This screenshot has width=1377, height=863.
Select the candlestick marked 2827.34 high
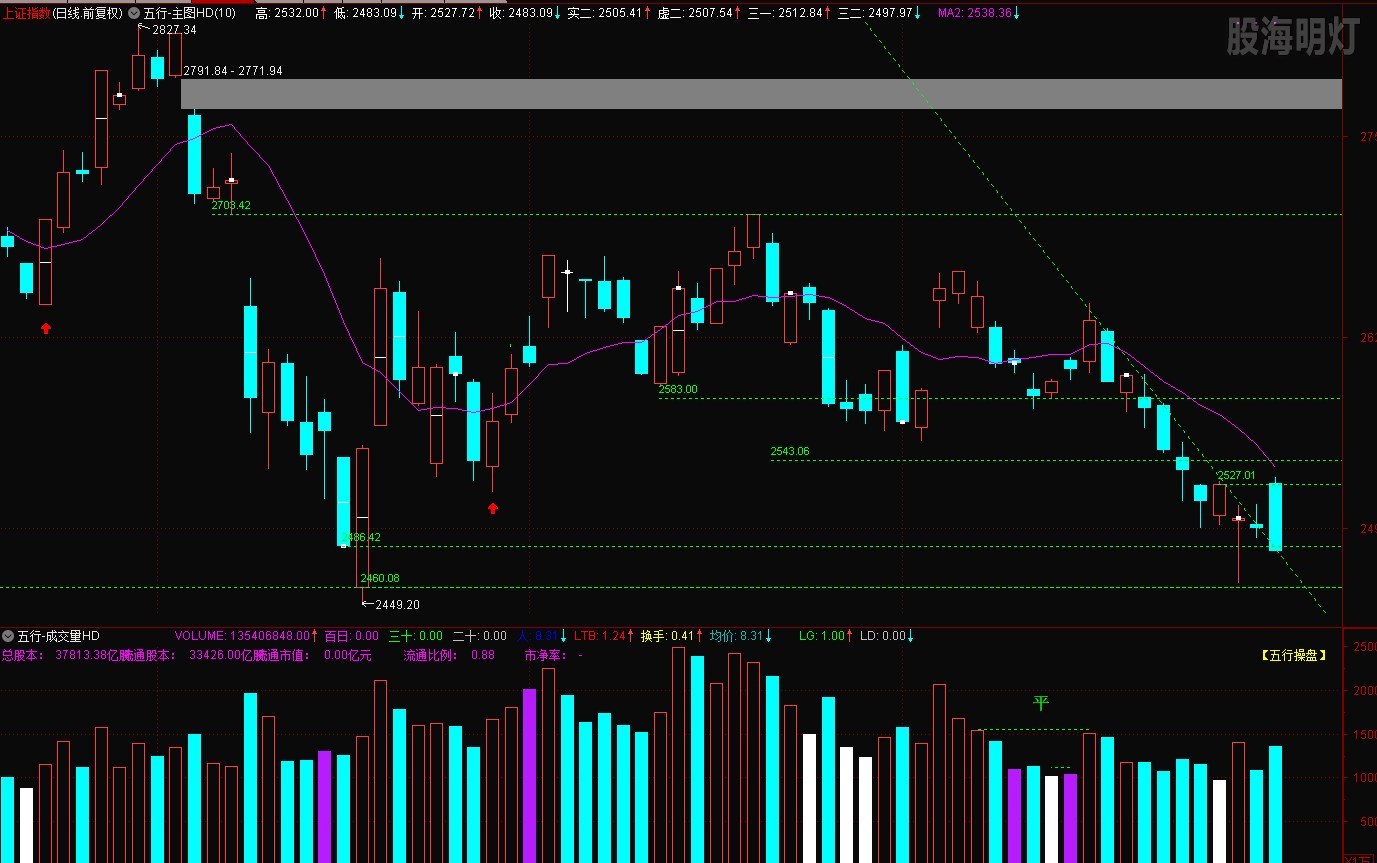click(x=138, y=58)
